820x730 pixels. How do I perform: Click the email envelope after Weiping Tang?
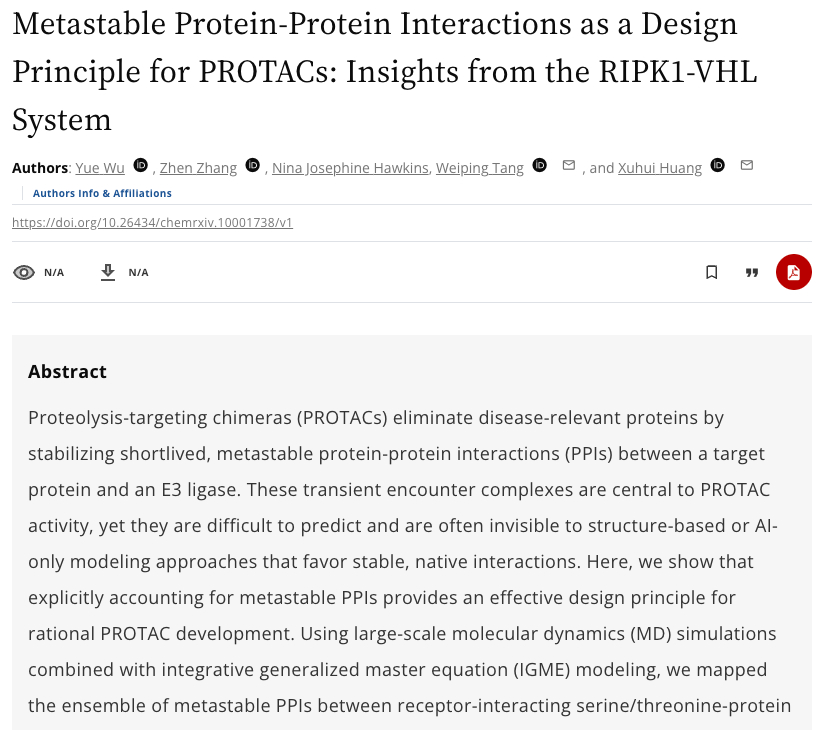569,165
